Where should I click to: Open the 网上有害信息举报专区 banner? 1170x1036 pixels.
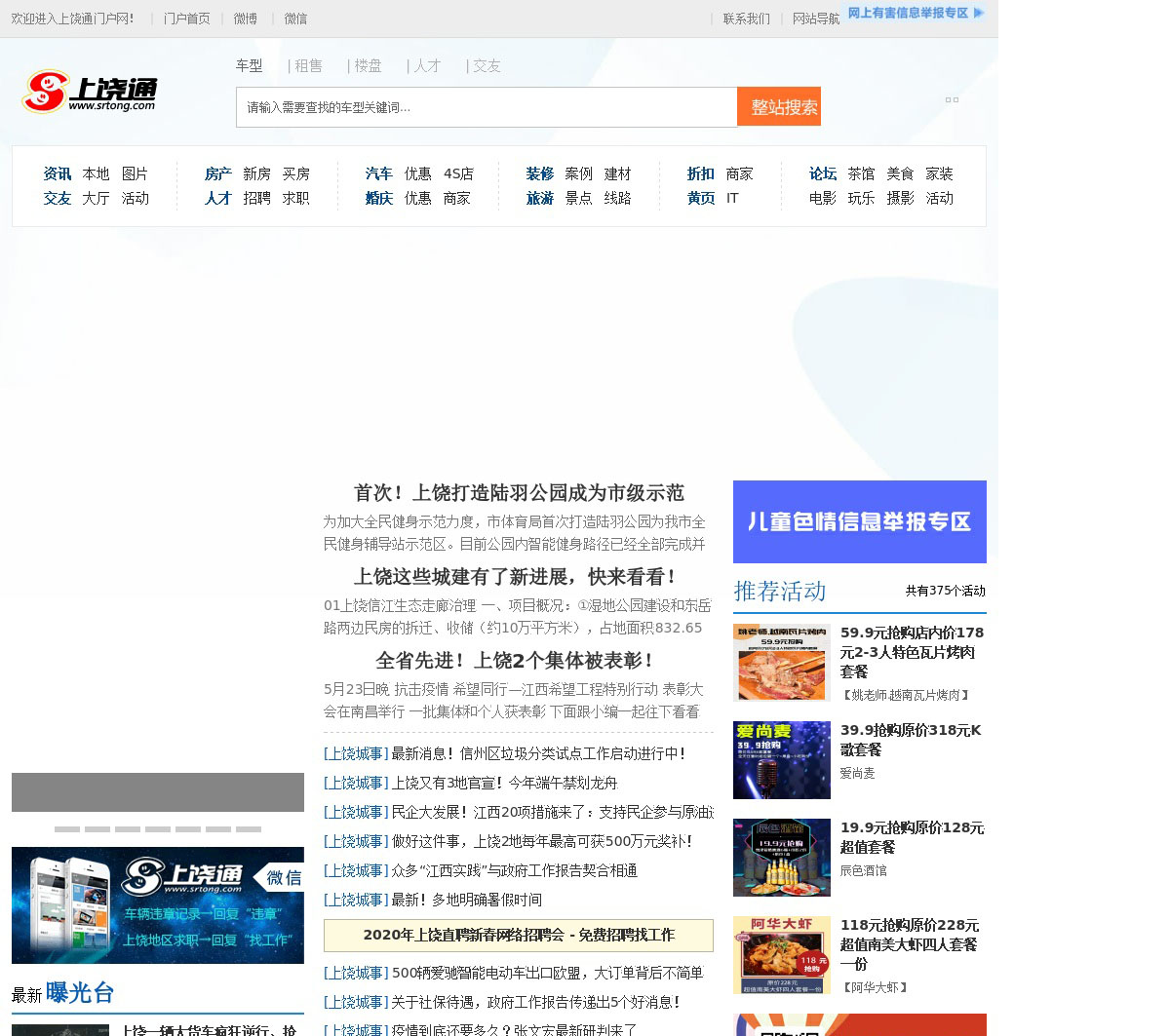coord(916,13)
